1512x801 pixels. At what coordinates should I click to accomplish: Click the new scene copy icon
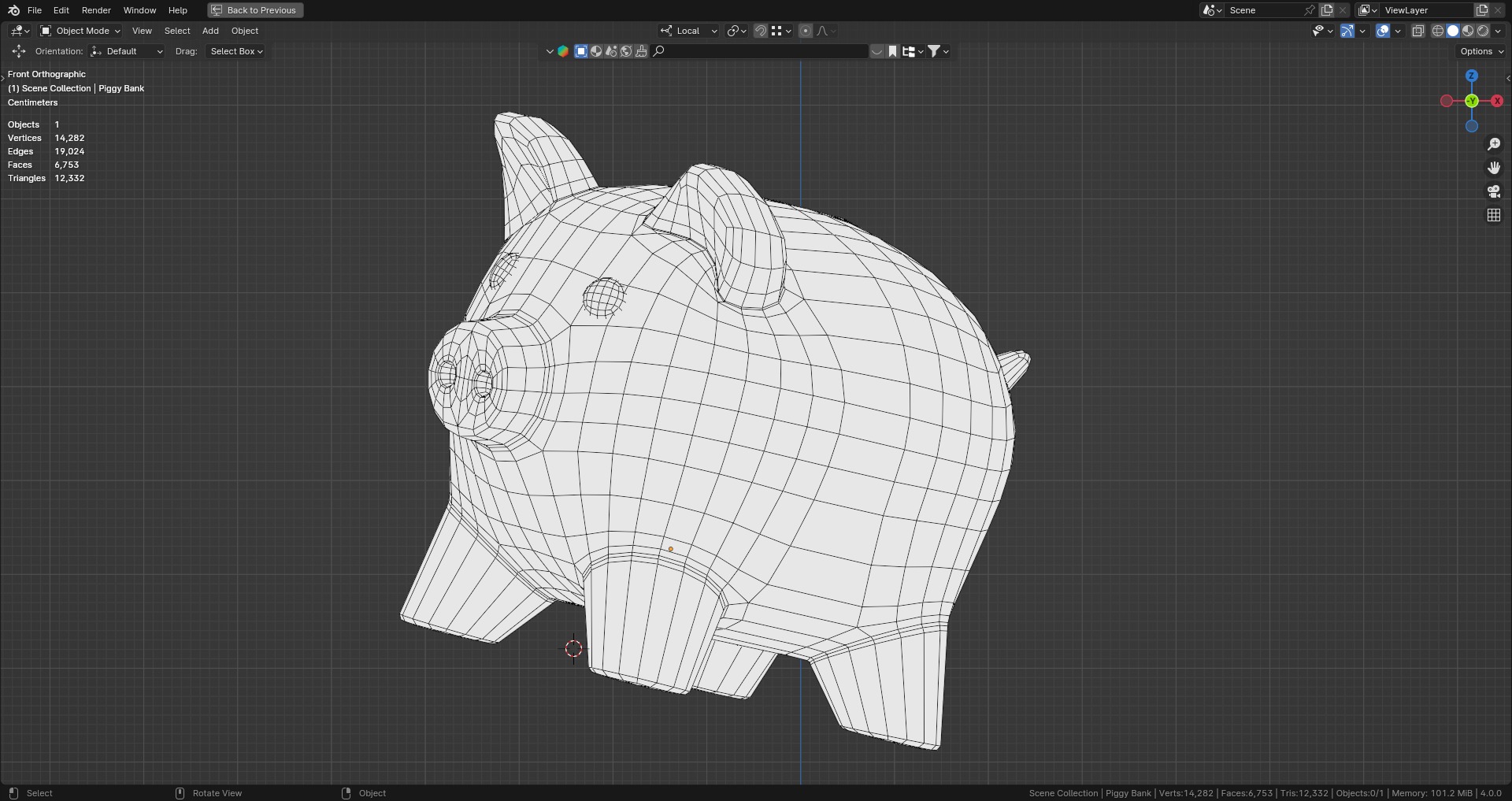(1327, 10)
